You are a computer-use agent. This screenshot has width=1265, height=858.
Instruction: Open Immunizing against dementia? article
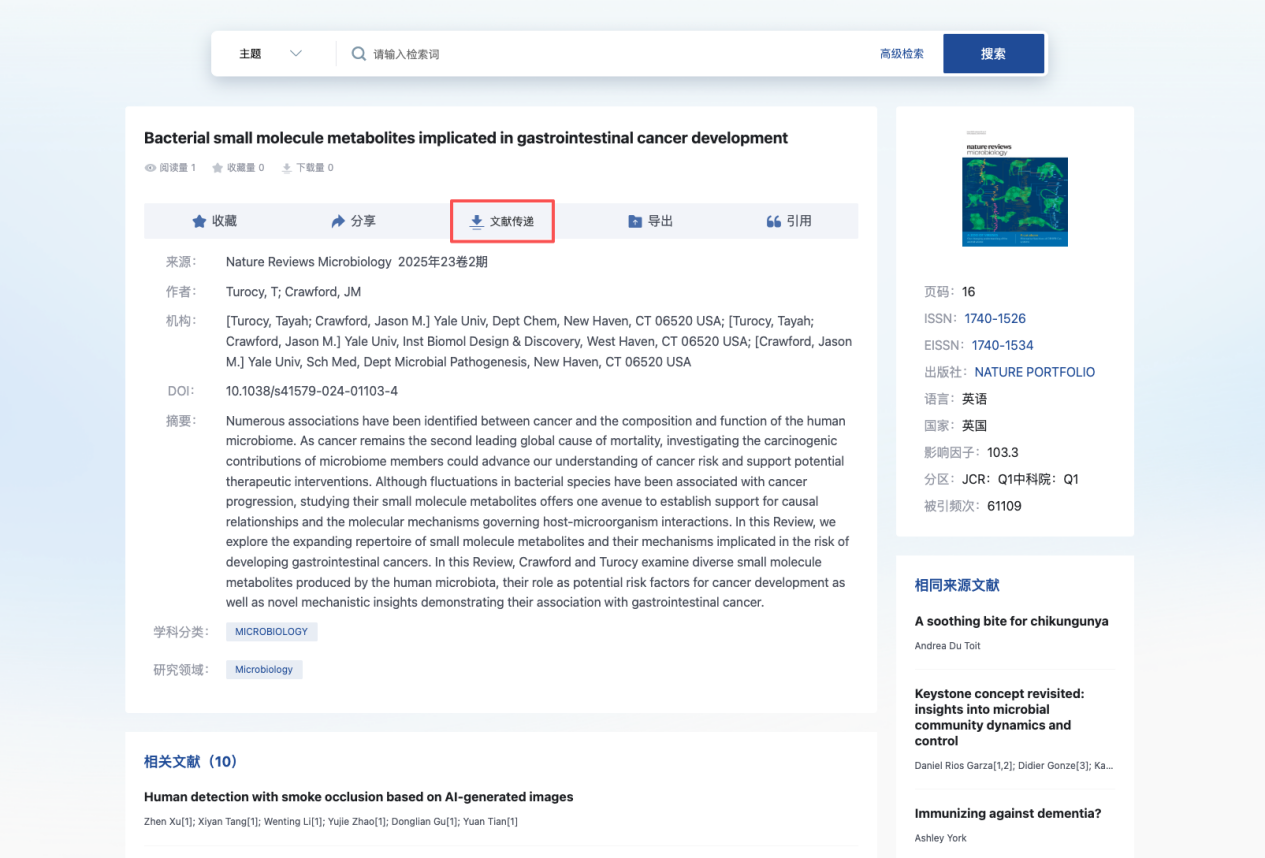coord(1008,813)
